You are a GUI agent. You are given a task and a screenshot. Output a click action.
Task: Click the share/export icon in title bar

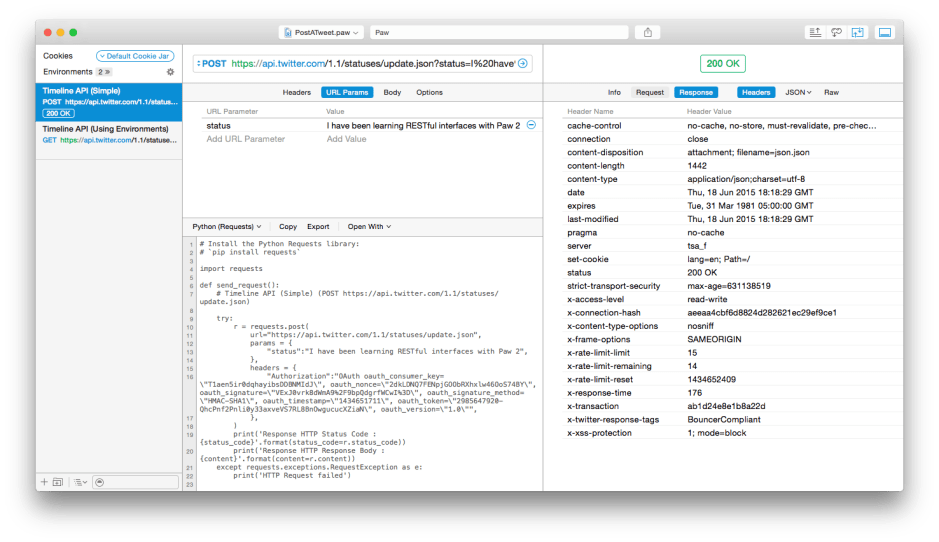pos(647,32)
